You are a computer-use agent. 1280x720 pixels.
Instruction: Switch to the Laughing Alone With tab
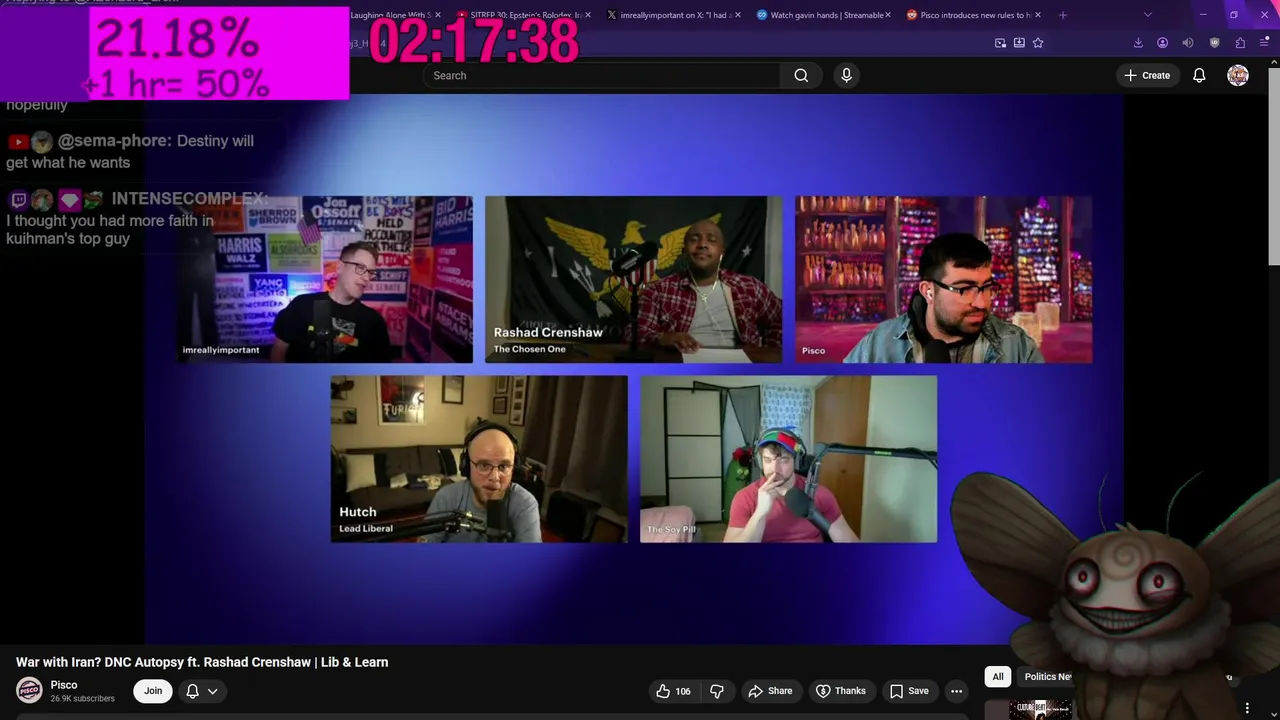click(391, 15)
